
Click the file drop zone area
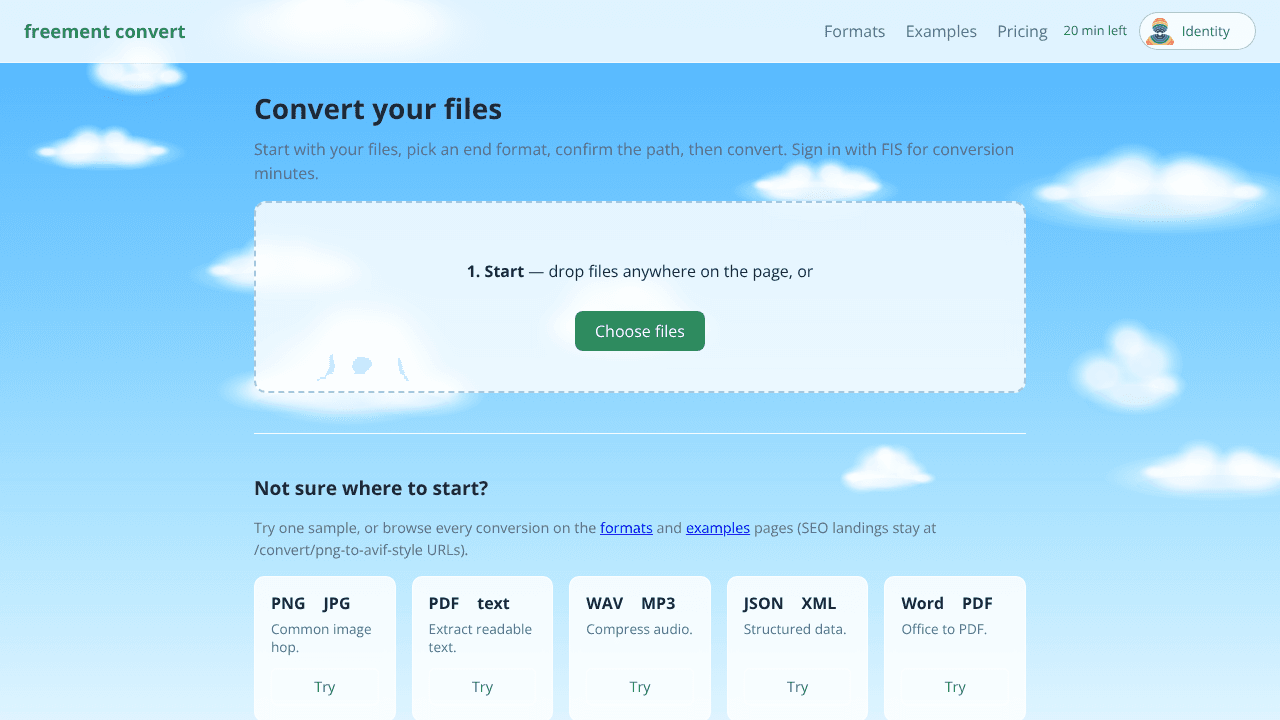pos(640,297)
